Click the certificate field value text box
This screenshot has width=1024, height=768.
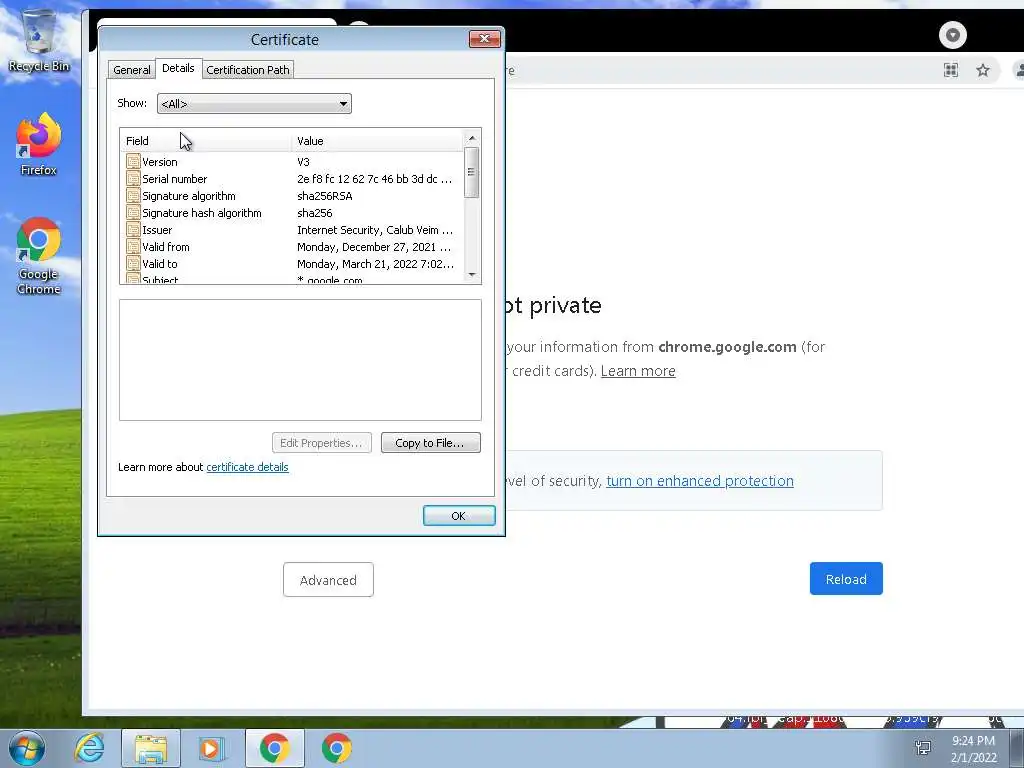coord(300,360)
